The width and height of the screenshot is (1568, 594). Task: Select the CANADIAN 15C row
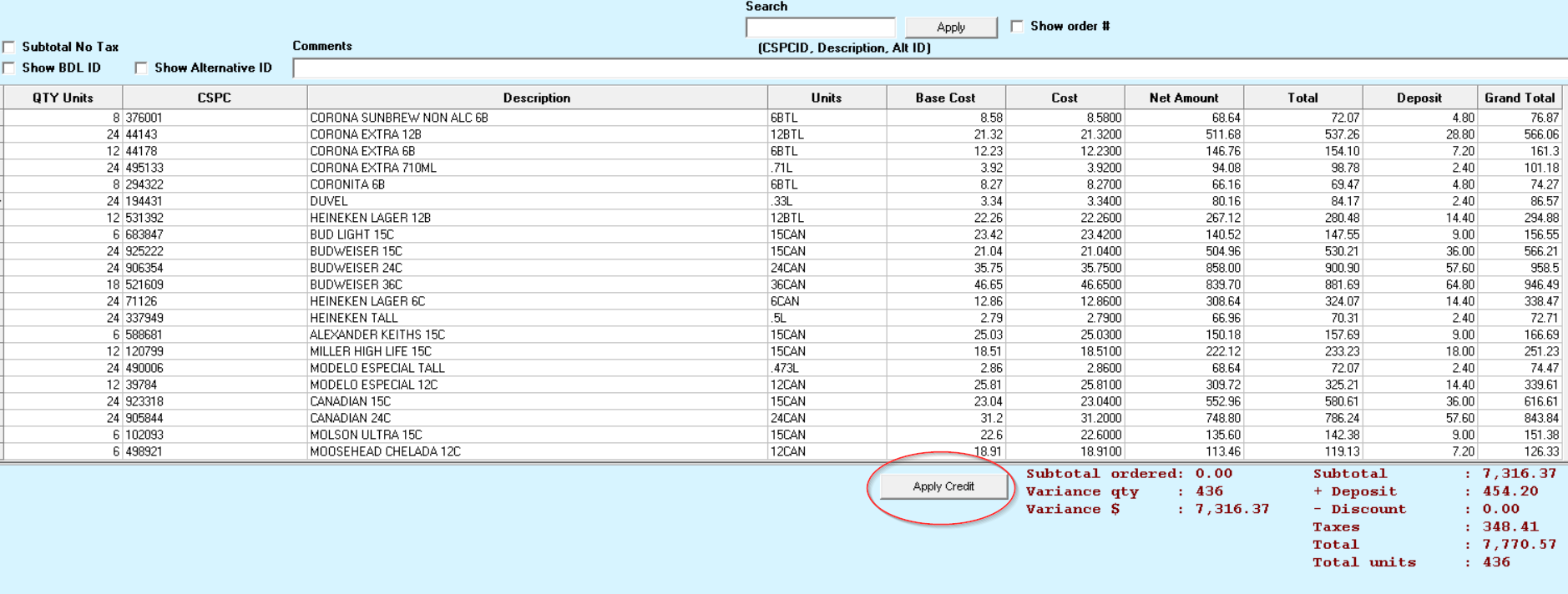pyautogui.click(x=782, y=401)
